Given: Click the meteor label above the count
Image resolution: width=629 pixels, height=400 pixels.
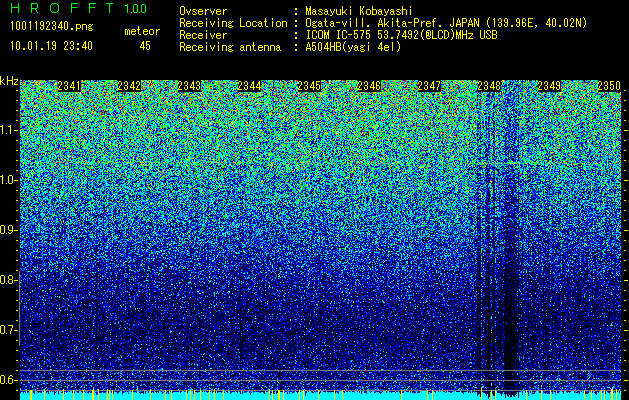Looking at the screenshot, I should tap(142, 31).
